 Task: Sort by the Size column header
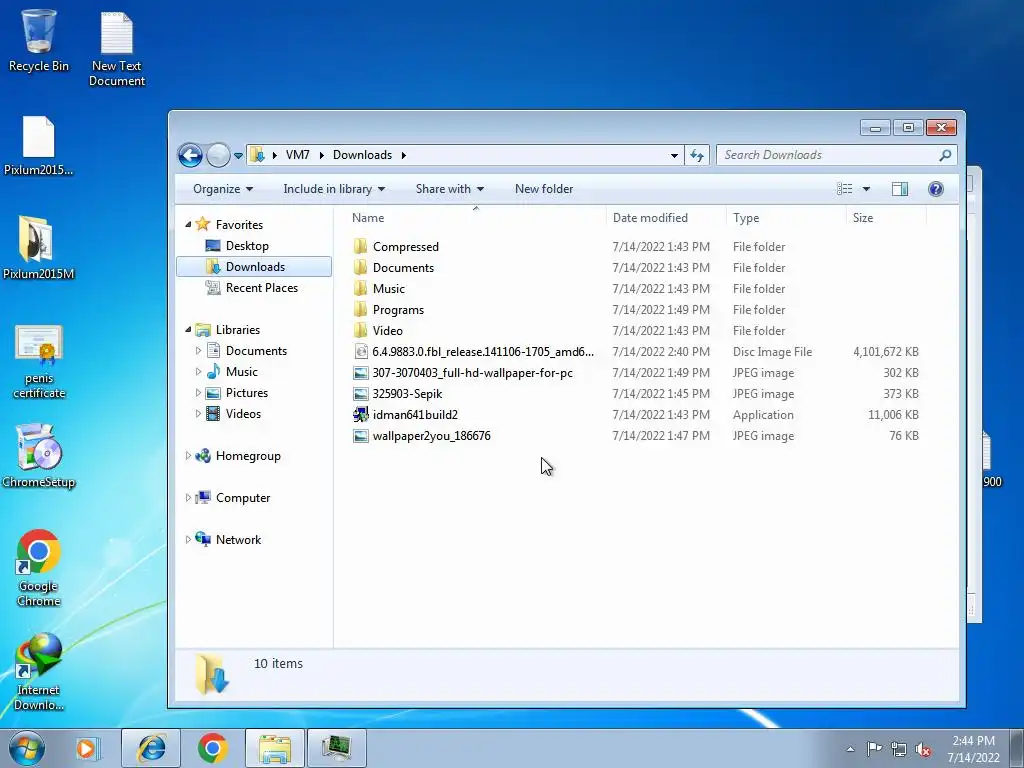tap(886, 217)
